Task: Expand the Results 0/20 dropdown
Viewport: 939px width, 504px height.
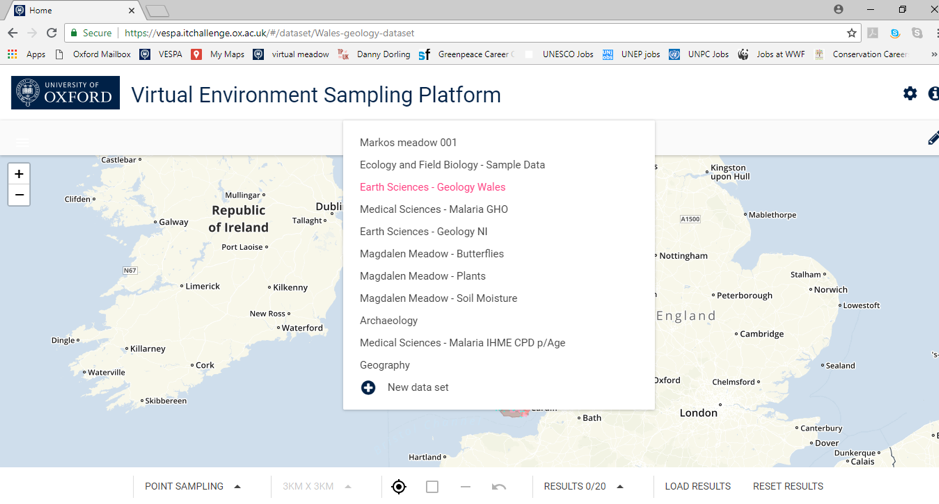Action: pyautogui.click(x=584, y=487)
